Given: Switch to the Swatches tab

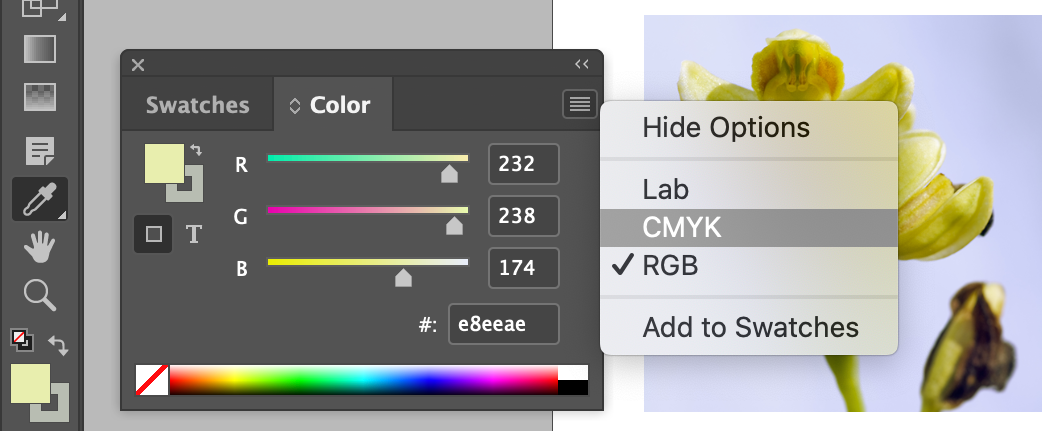Looking at the screenshot, I should (198, 105).
